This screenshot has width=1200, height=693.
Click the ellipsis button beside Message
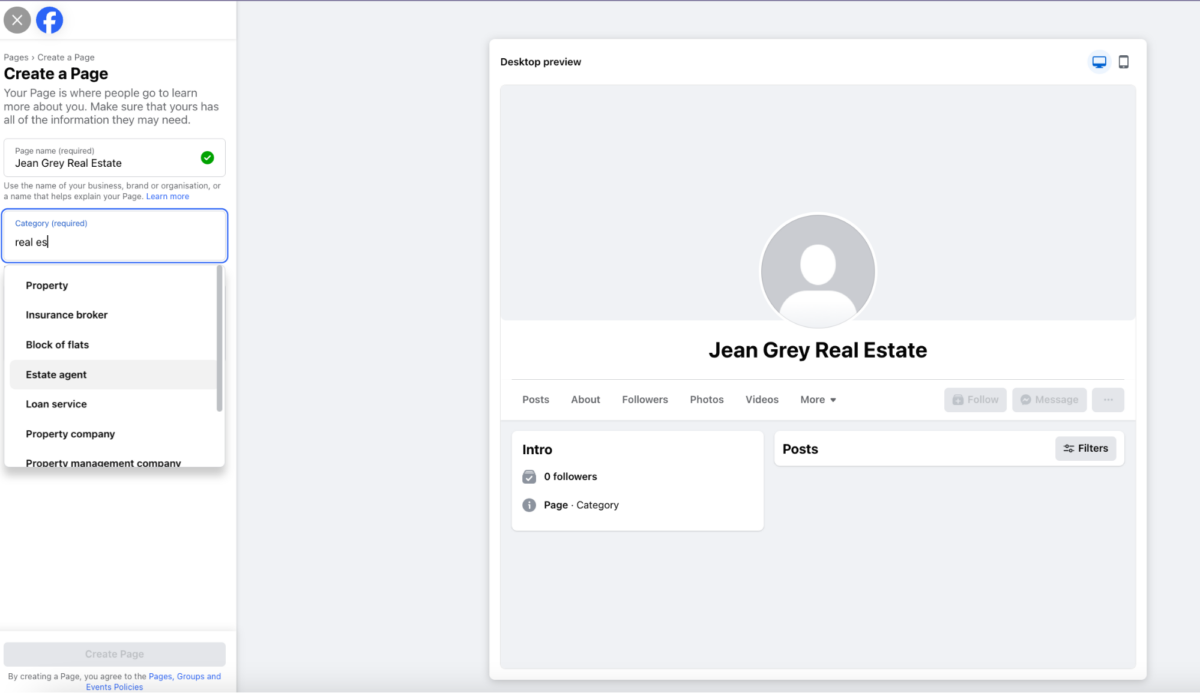tap(1107, 399)
